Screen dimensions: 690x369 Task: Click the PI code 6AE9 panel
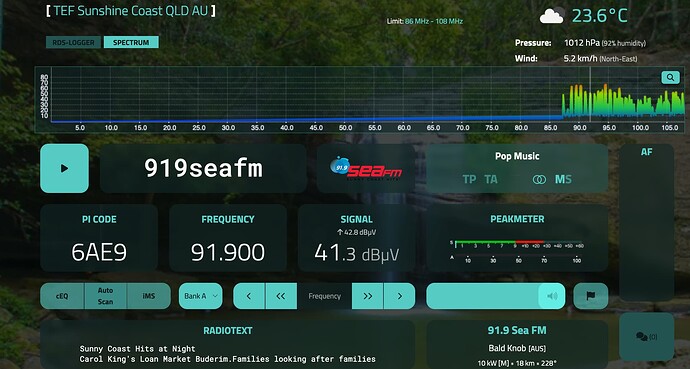coord(99,238)
